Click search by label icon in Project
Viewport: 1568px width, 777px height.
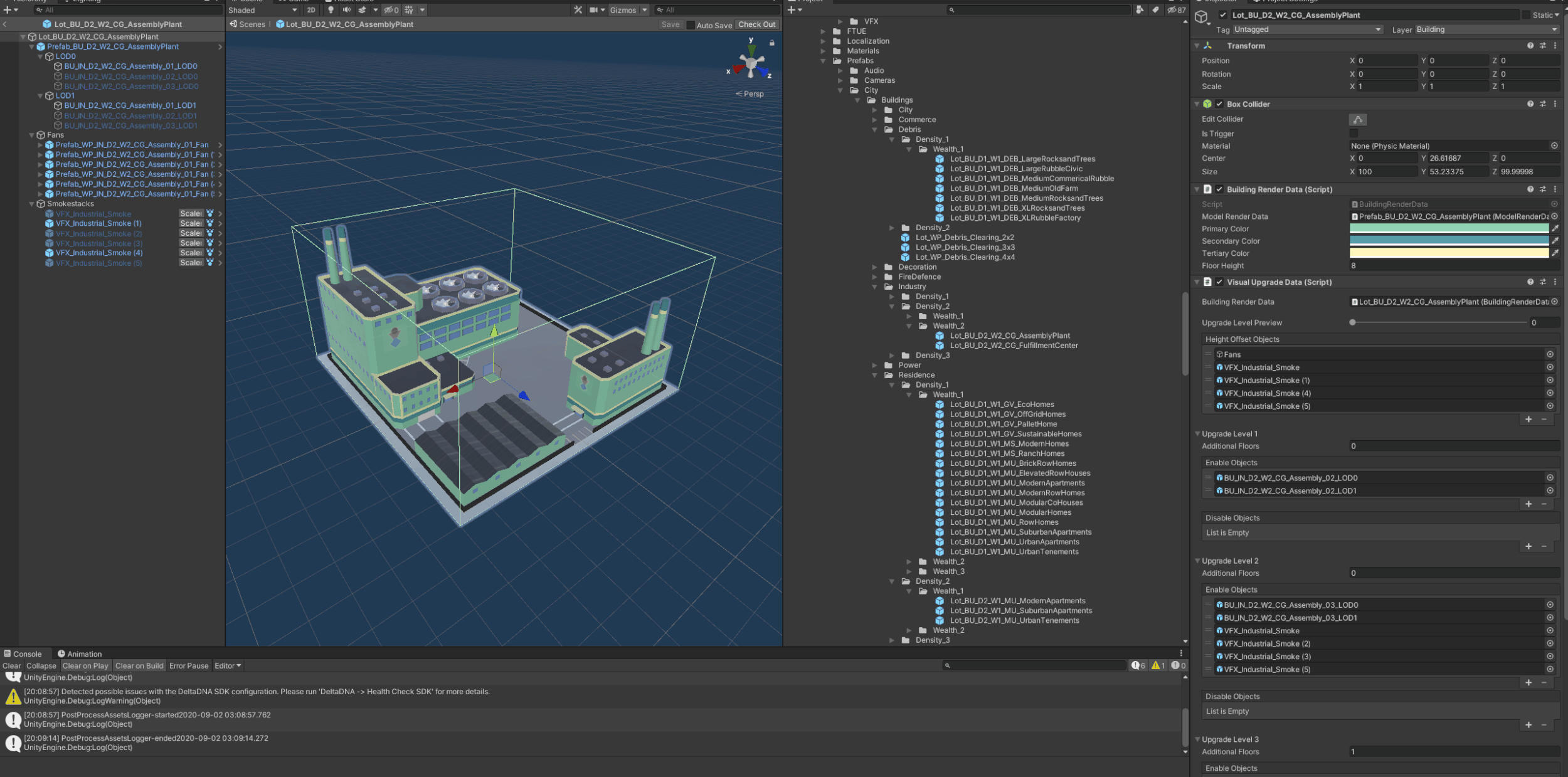1155,9
